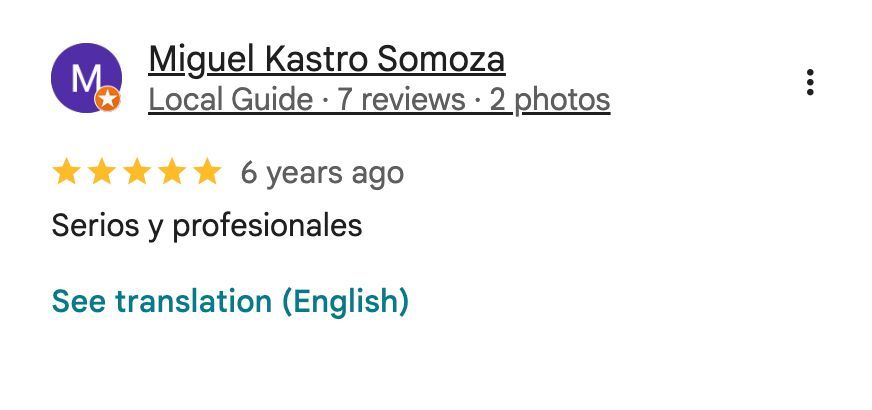
Task: Click the word "profesionales" in the review
Action: point(267,226)
